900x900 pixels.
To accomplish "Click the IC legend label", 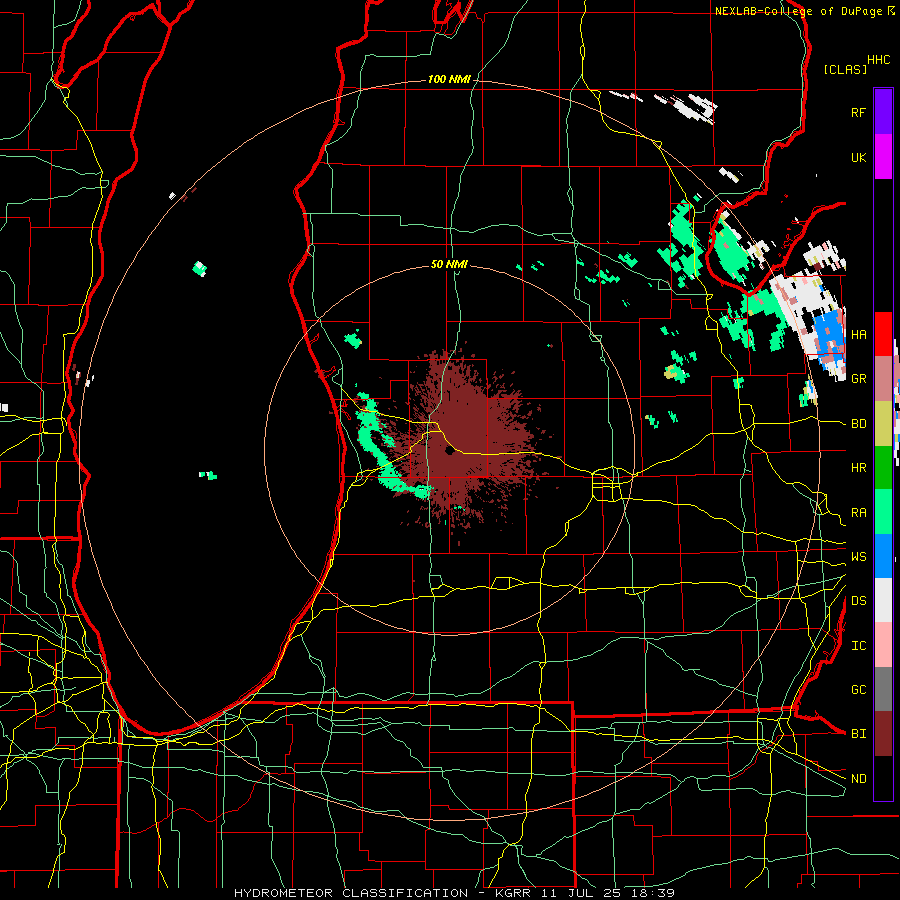I will coord(858,646).
